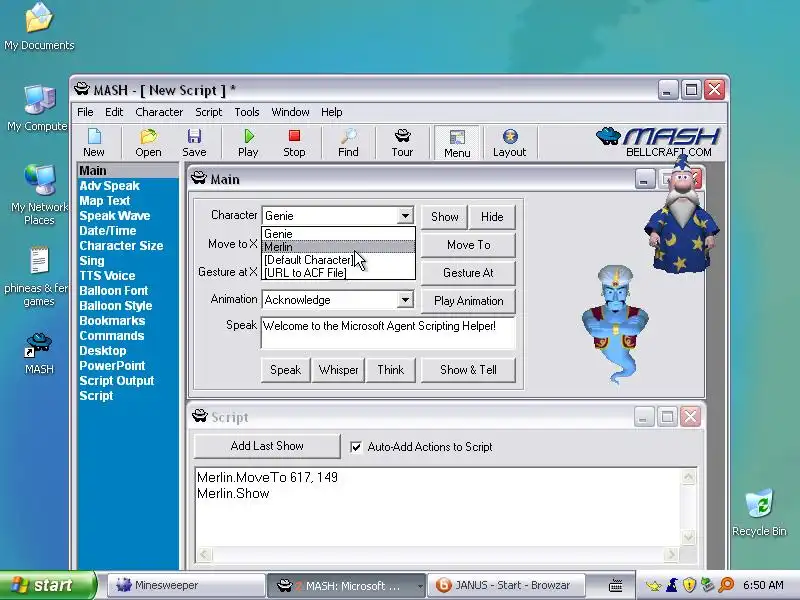Click the Think button

[390, 370]
